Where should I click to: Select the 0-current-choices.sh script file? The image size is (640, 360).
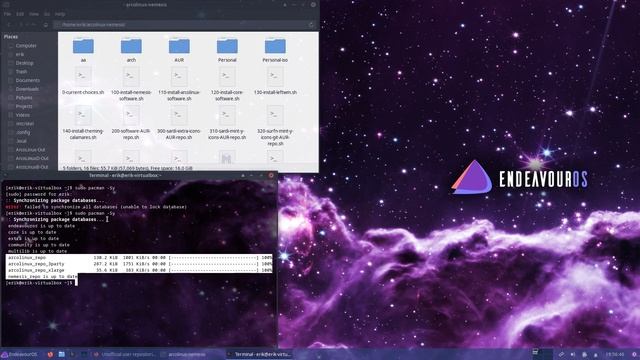83,82
